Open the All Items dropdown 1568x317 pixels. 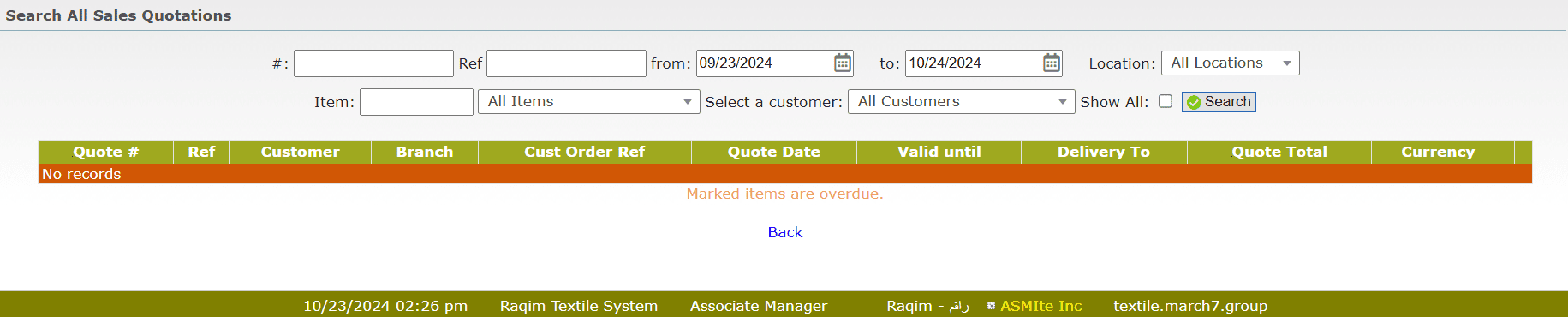(588, 101)
